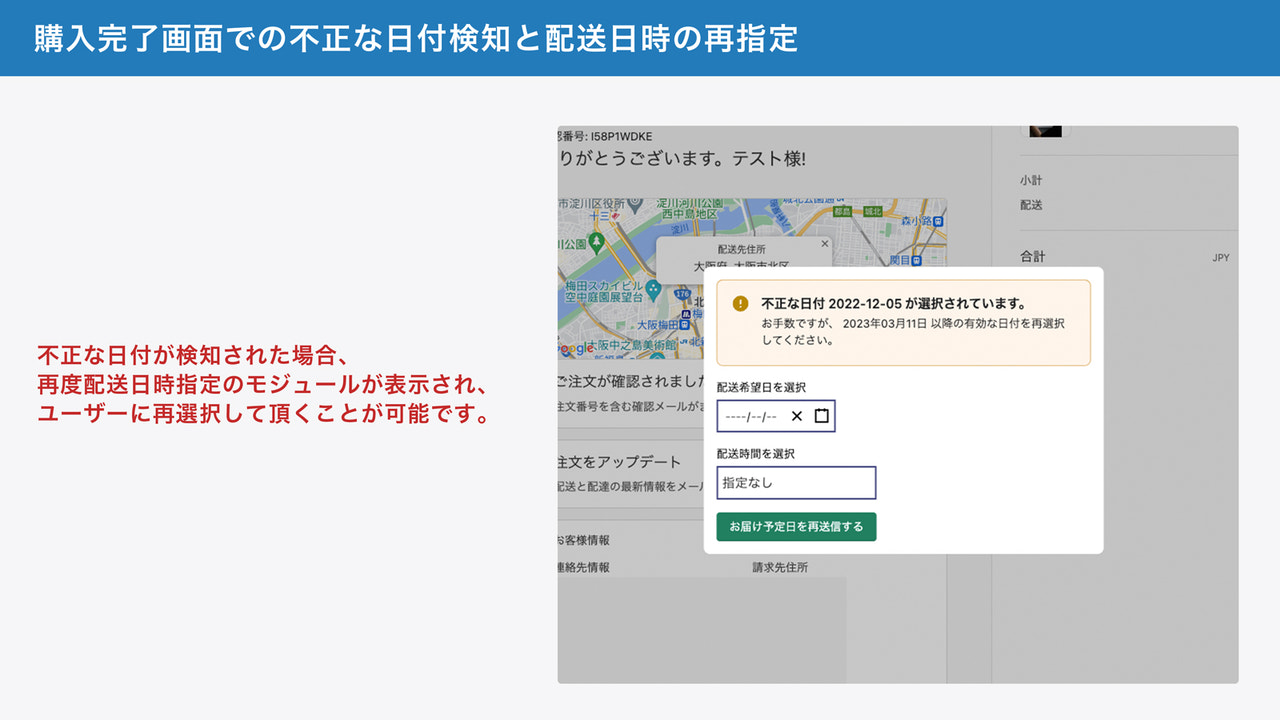Click the 大阪中之島美術館 label on the map
This screenshot has height=720, width=1280.
point(633,345)
